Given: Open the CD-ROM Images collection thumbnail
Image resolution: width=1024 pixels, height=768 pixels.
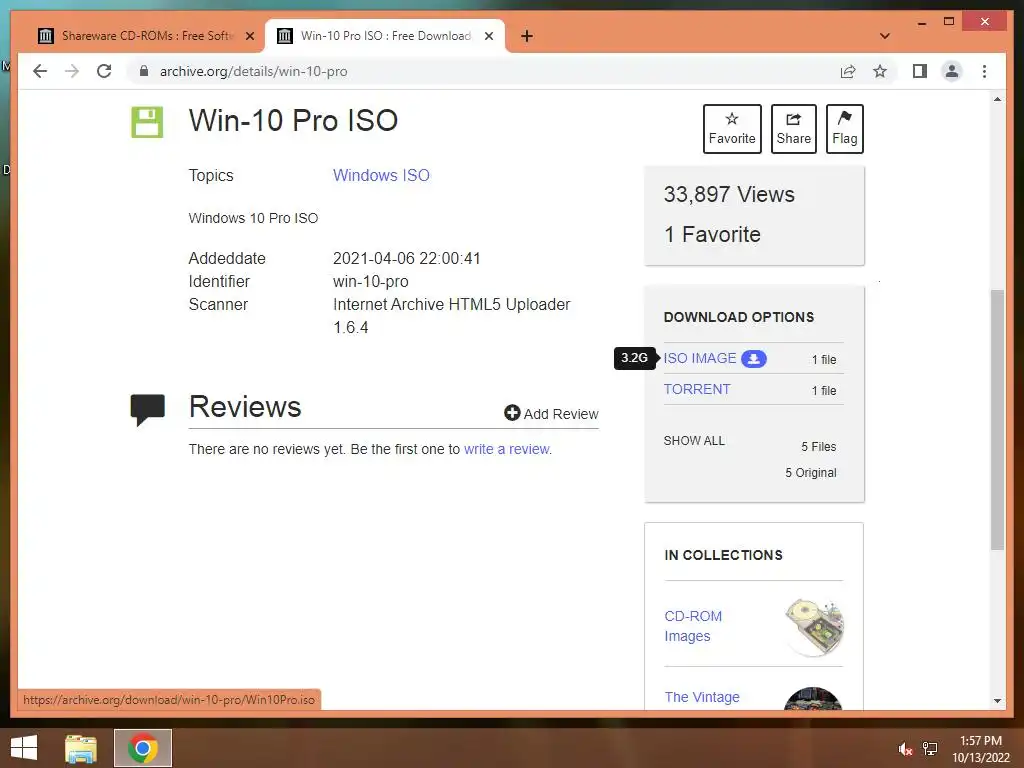Looking at the screenshot, I should coord(814,627).
